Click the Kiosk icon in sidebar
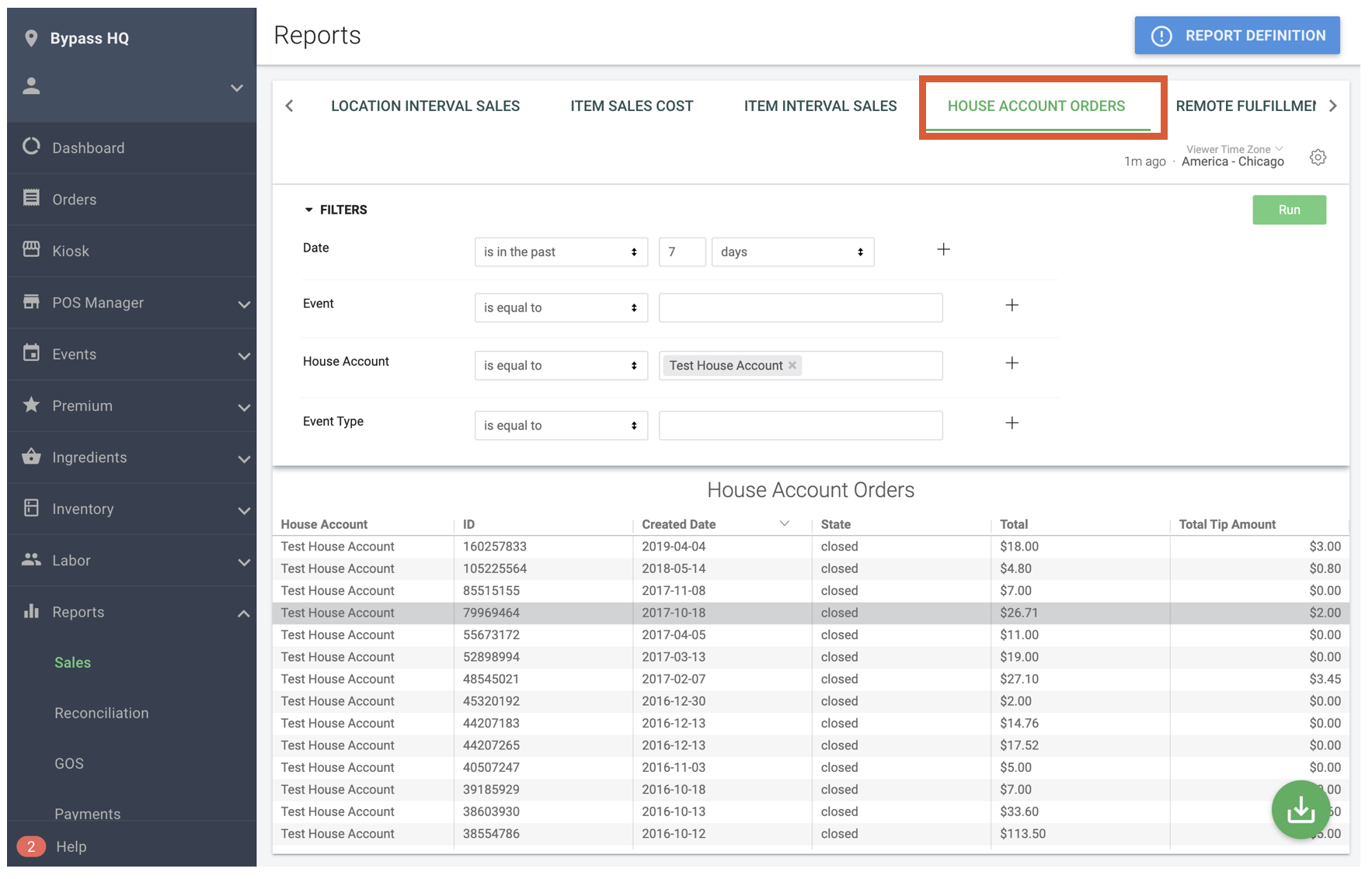 31,250
